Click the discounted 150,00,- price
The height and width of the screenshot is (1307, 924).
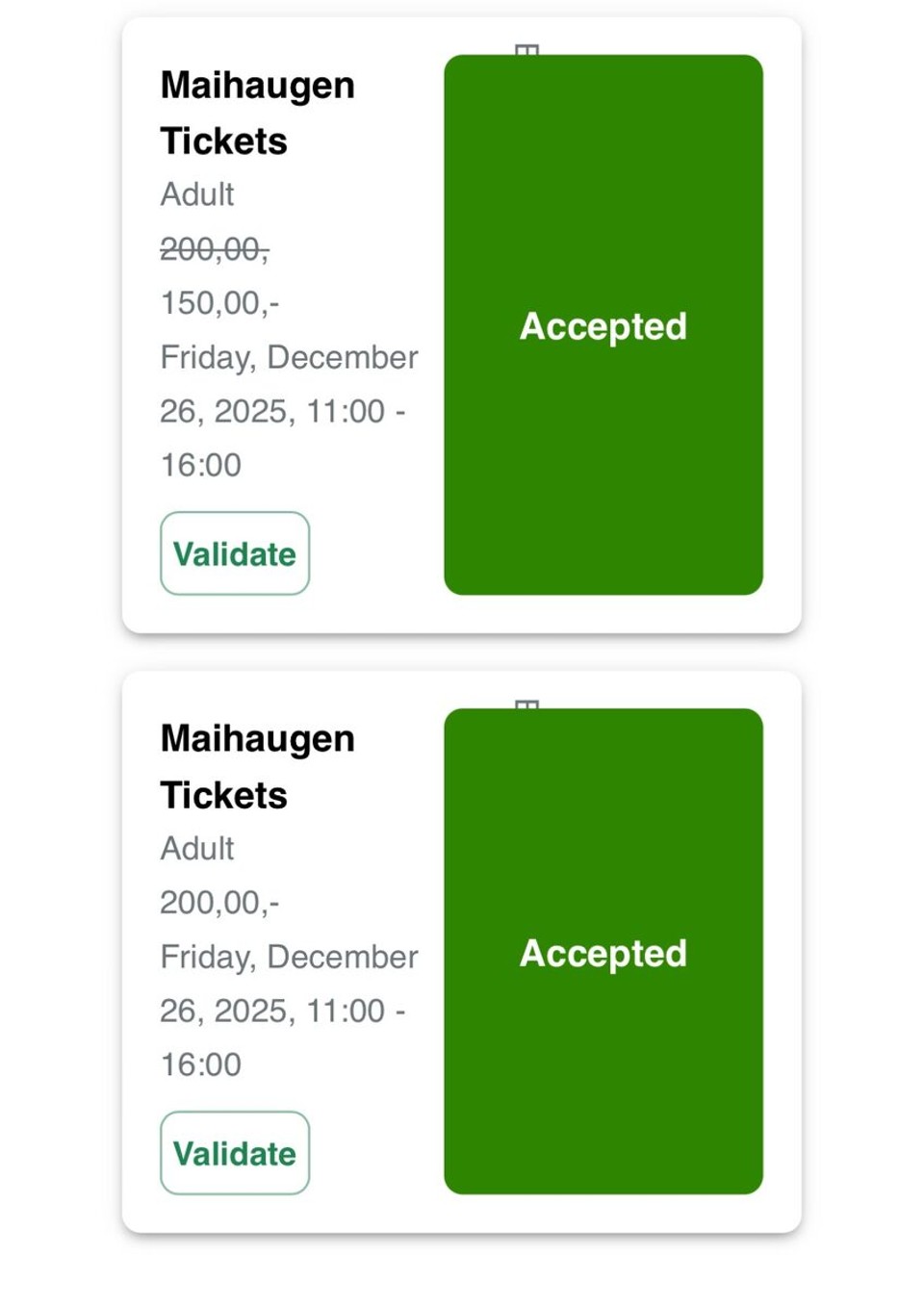(x=219, y=303)
